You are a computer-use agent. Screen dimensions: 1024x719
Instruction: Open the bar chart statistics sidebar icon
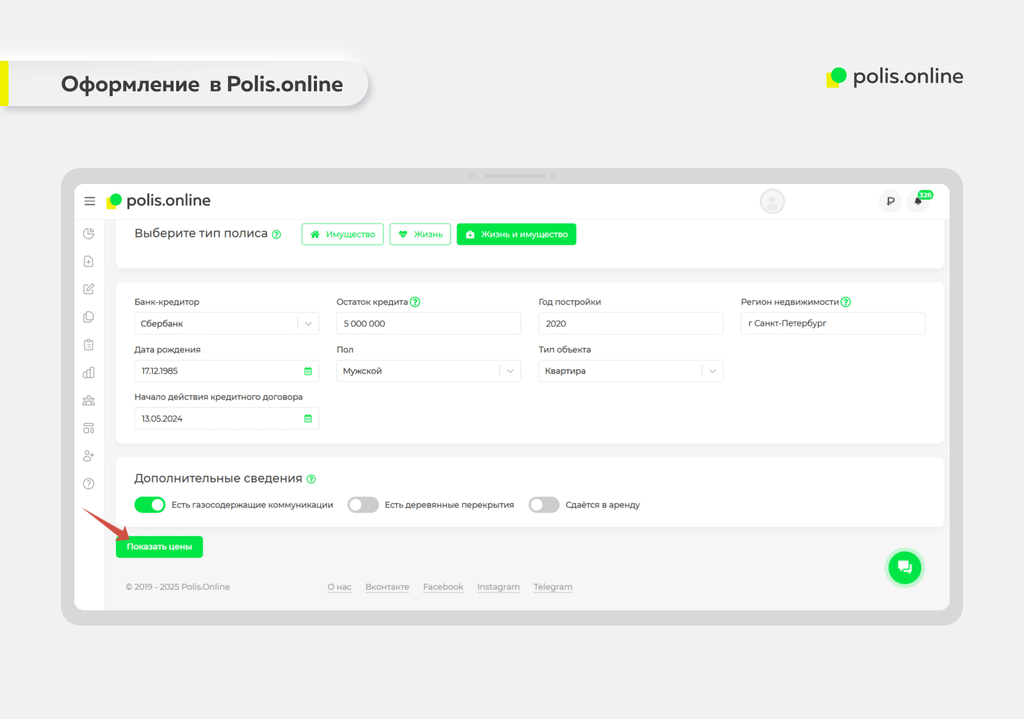[88, 373]
